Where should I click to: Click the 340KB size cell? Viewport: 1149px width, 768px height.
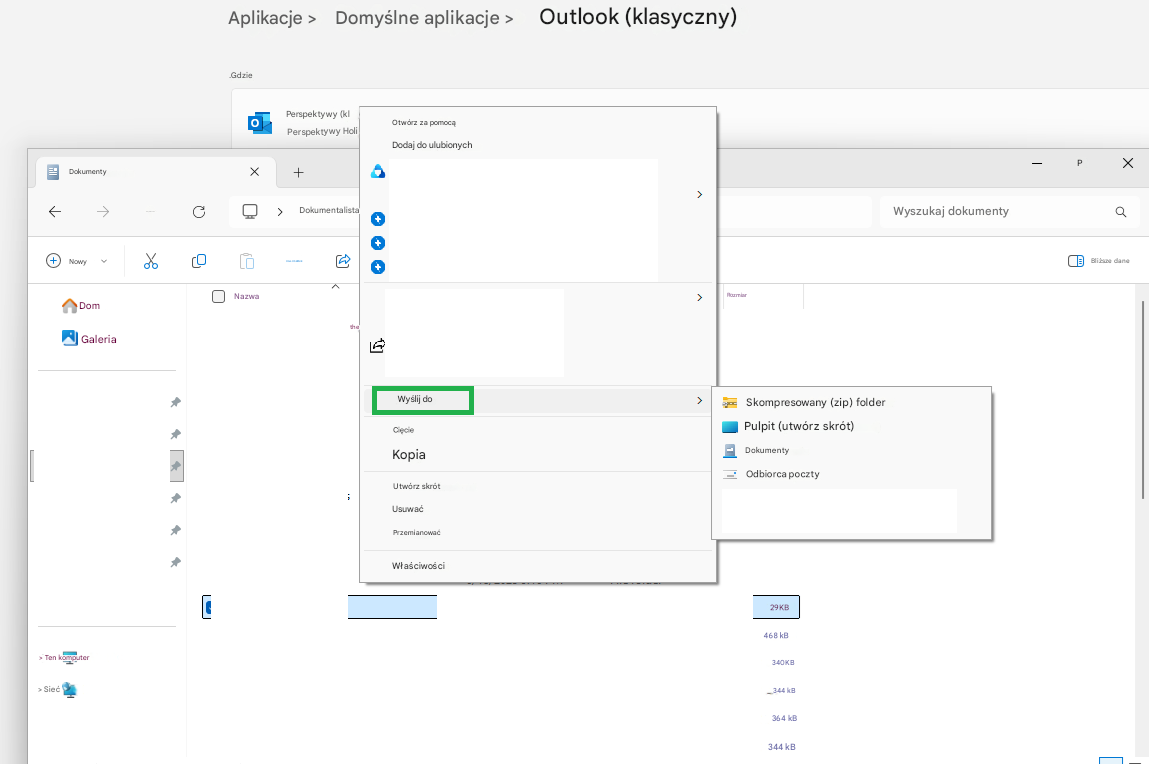pyautogui.click(x=783, y=662)
